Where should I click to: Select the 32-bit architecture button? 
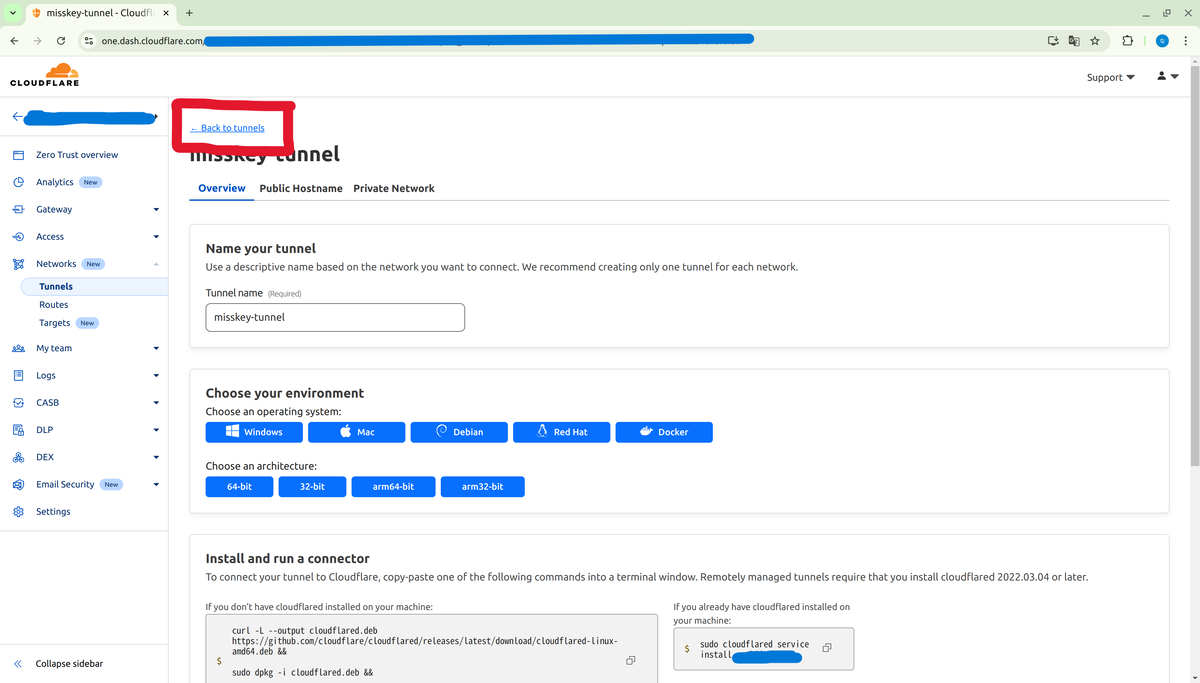pos(312,487)
